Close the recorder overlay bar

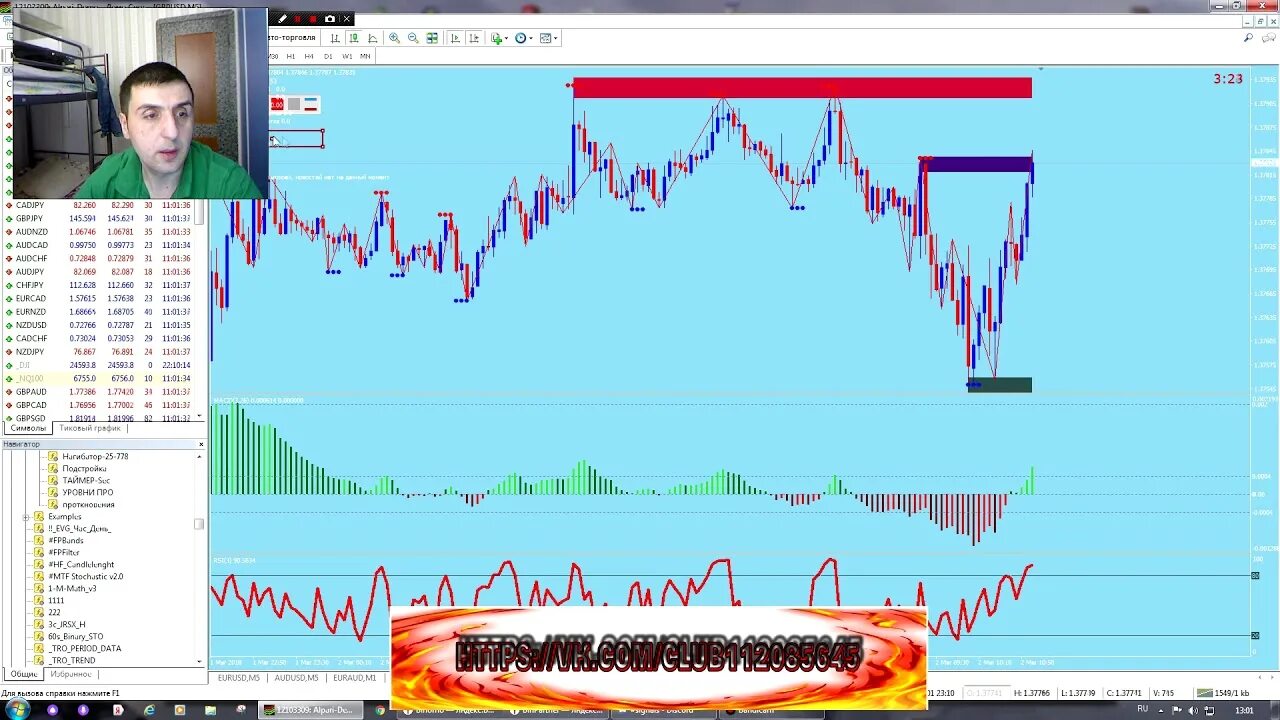(x=346, y=18)
